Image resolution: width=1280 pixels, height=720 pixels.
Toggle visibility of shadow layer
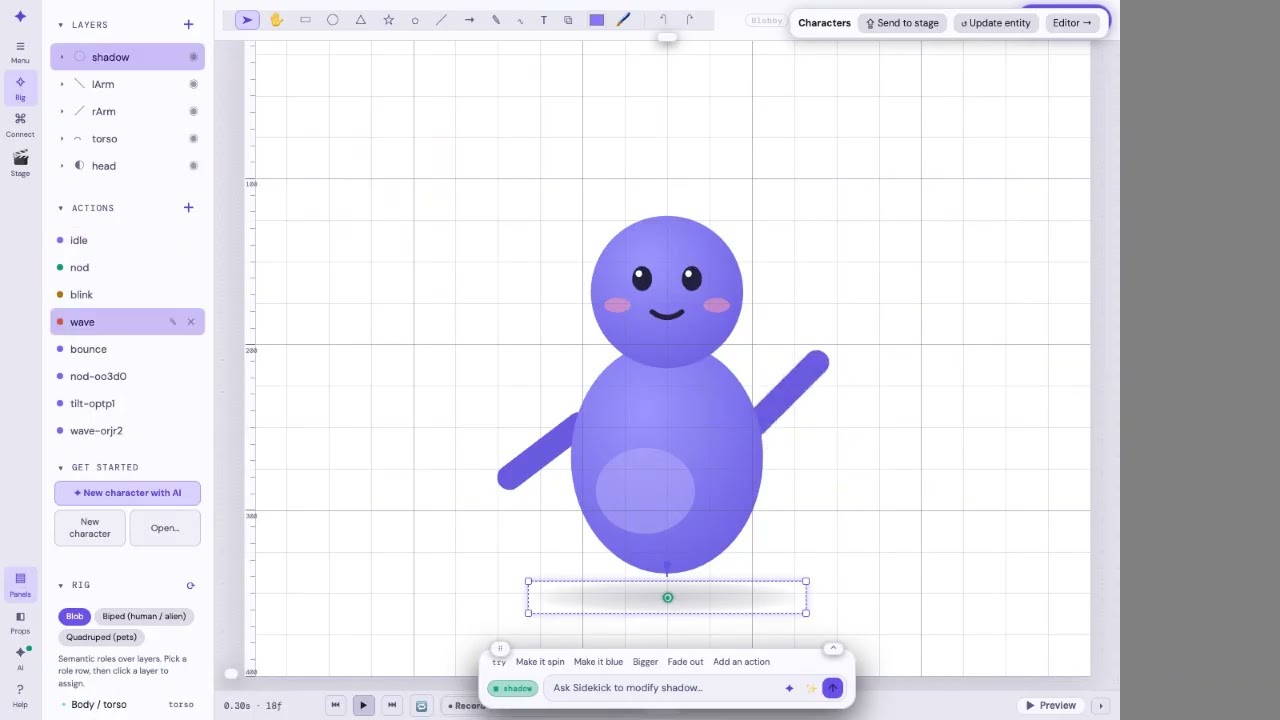(193, 57)
